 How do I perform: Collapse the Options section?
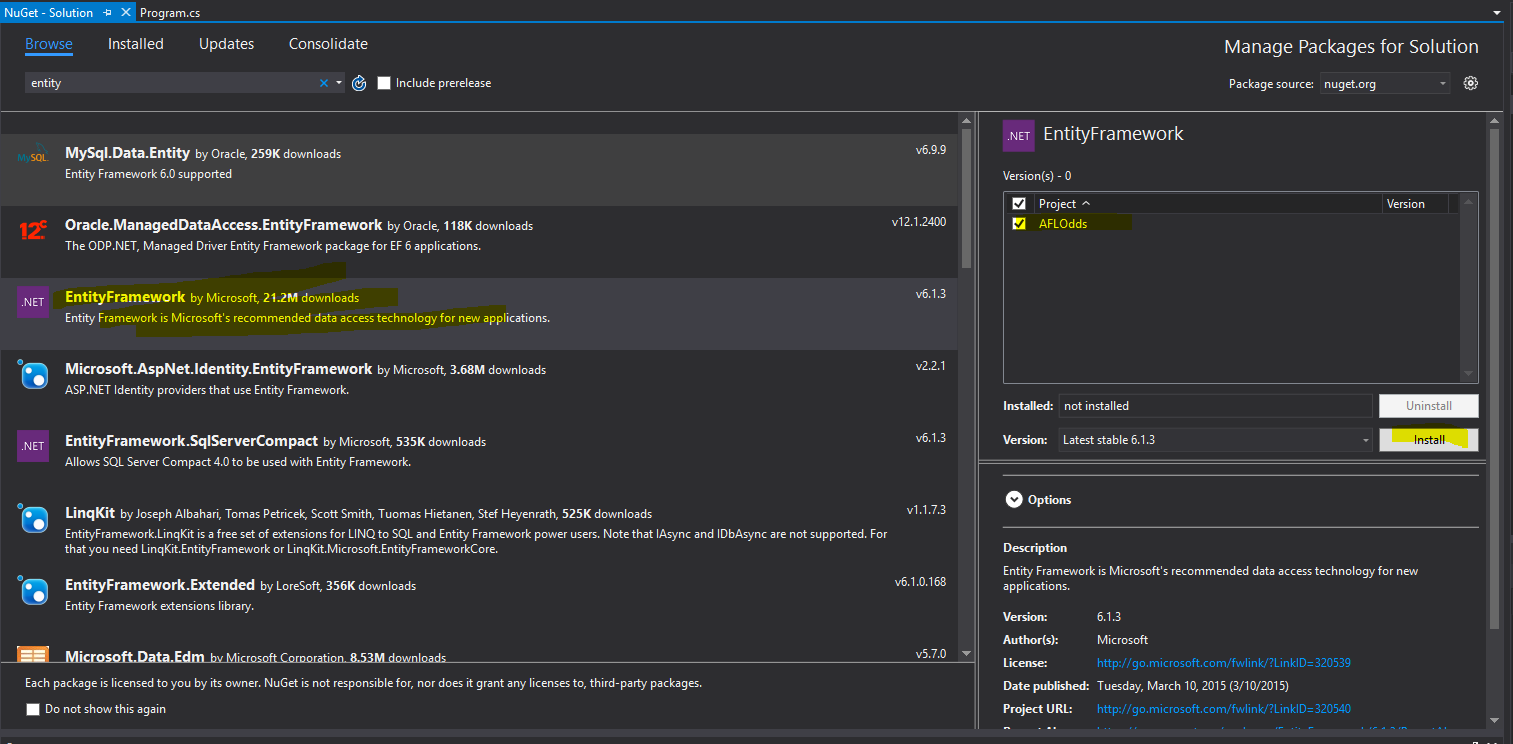point(1014,499)
